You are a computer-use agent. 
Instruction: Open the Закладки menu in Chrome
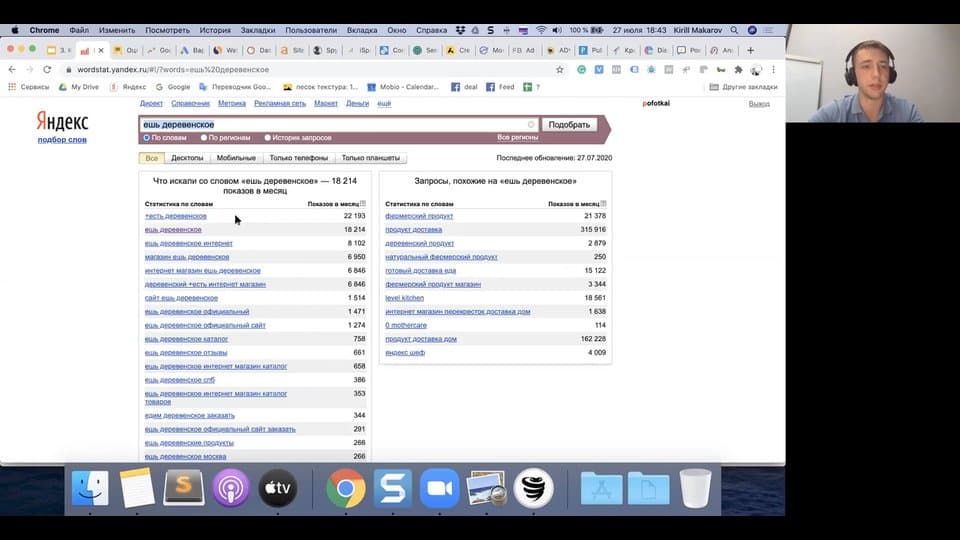tap(258, 30)
